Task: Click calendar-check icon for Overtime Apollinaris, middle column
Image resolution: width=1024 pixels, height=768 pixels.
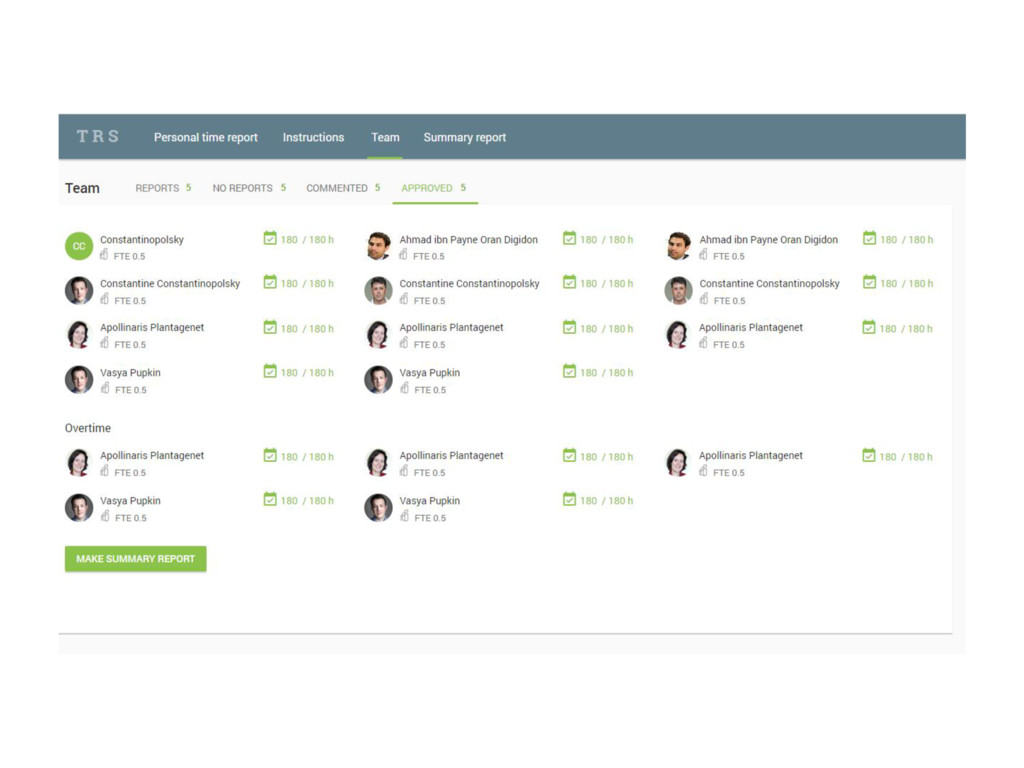Action: tap(569, 455)
